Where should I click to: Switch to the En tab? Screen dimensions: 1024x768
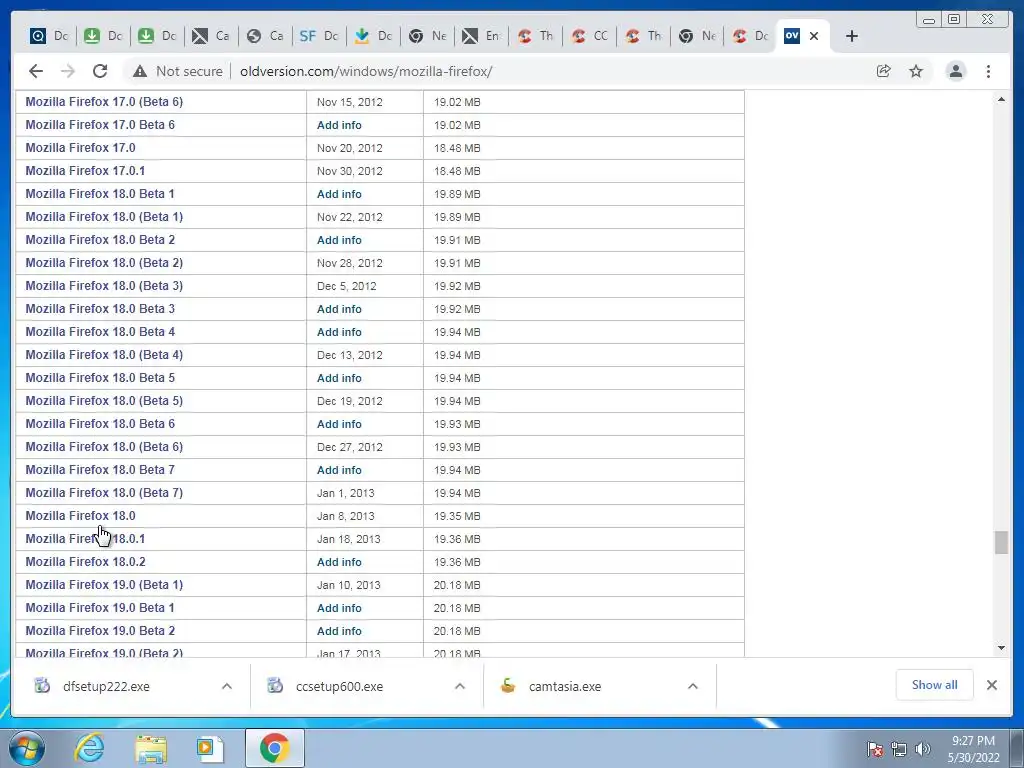point(481,36)
